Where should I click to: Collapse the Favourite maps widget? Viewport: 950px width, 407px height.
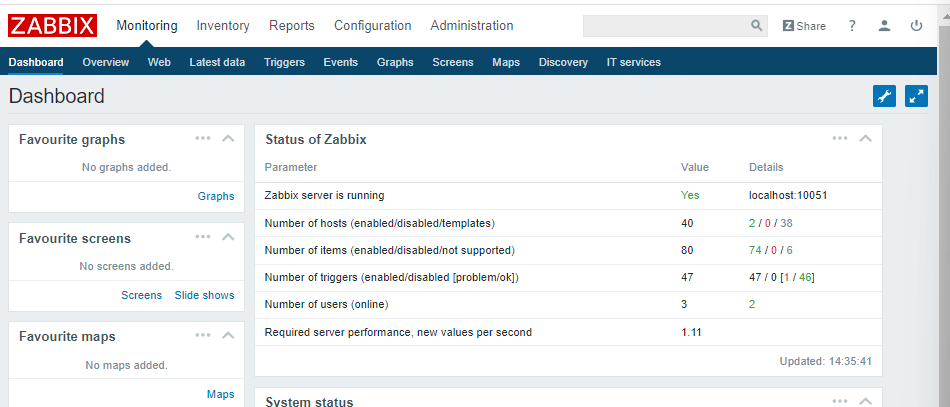coord(228,335)
